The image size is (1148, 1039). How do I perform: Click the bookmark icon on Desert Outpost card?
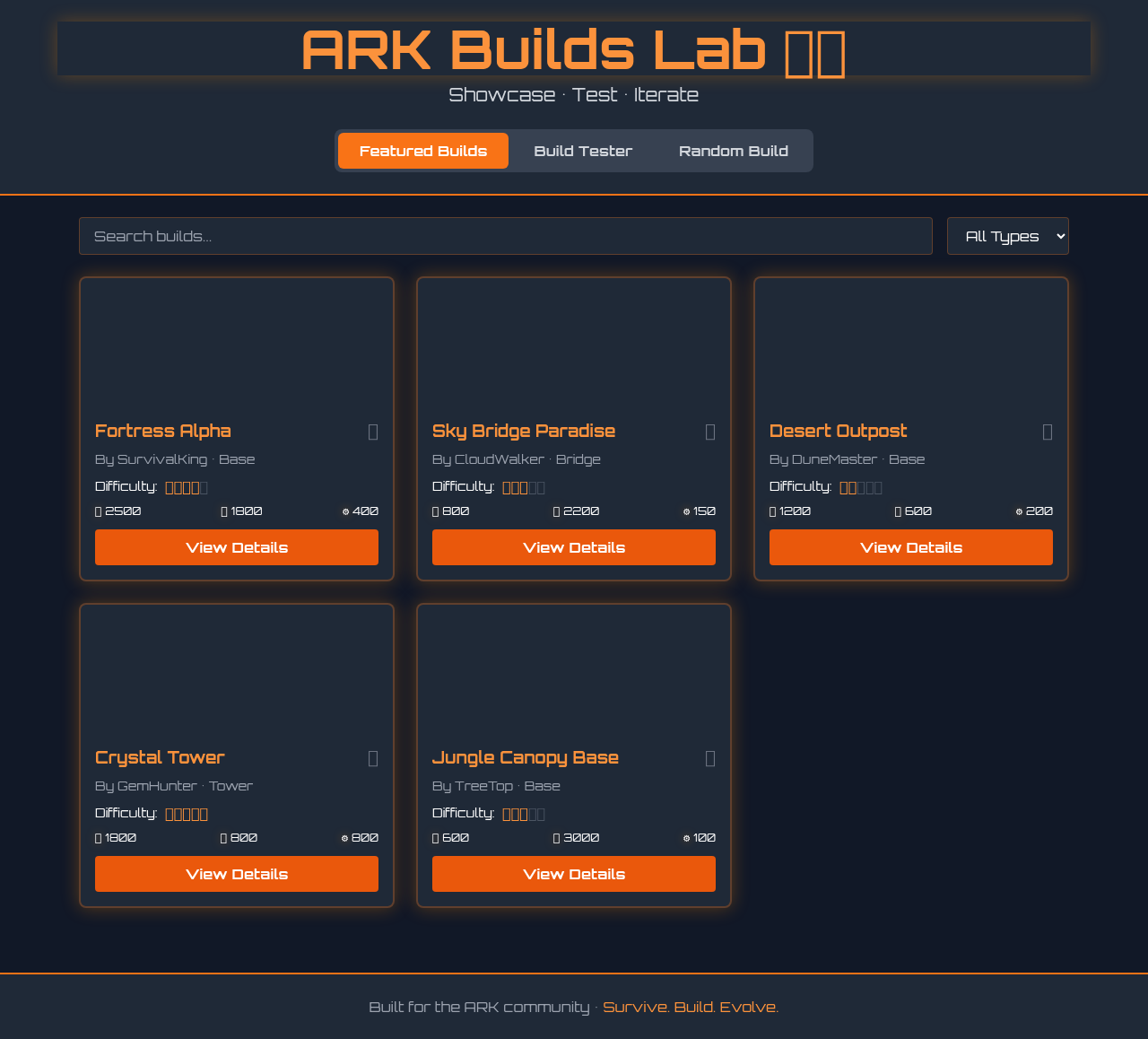[x=1048, y=432]
